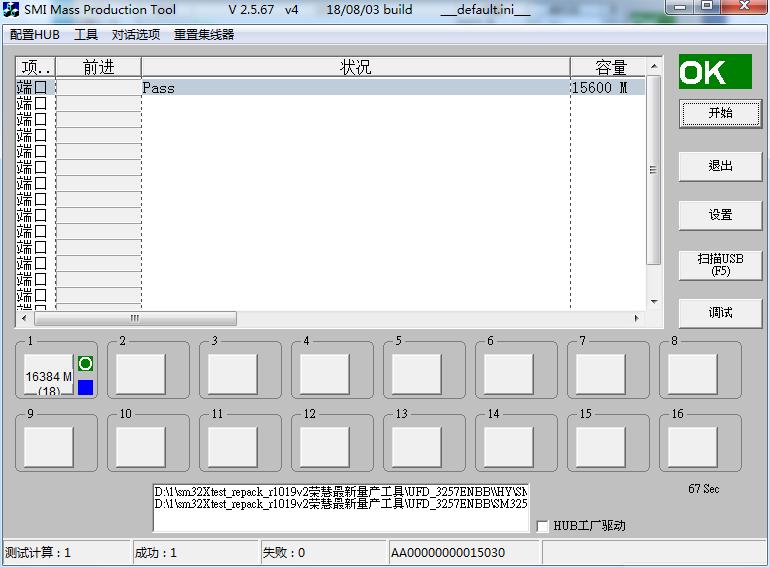Click the 调试 debug button

(720, 313)
